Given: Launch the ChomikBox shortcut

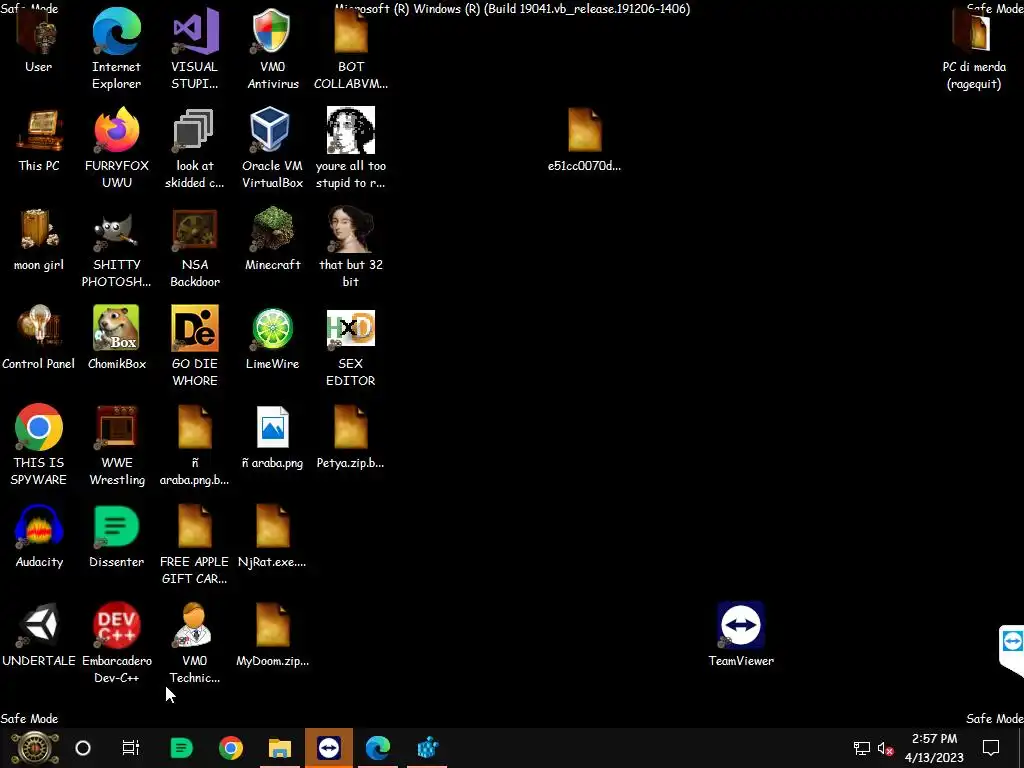Looking at the screenshot, I should (x=116, y=328).
